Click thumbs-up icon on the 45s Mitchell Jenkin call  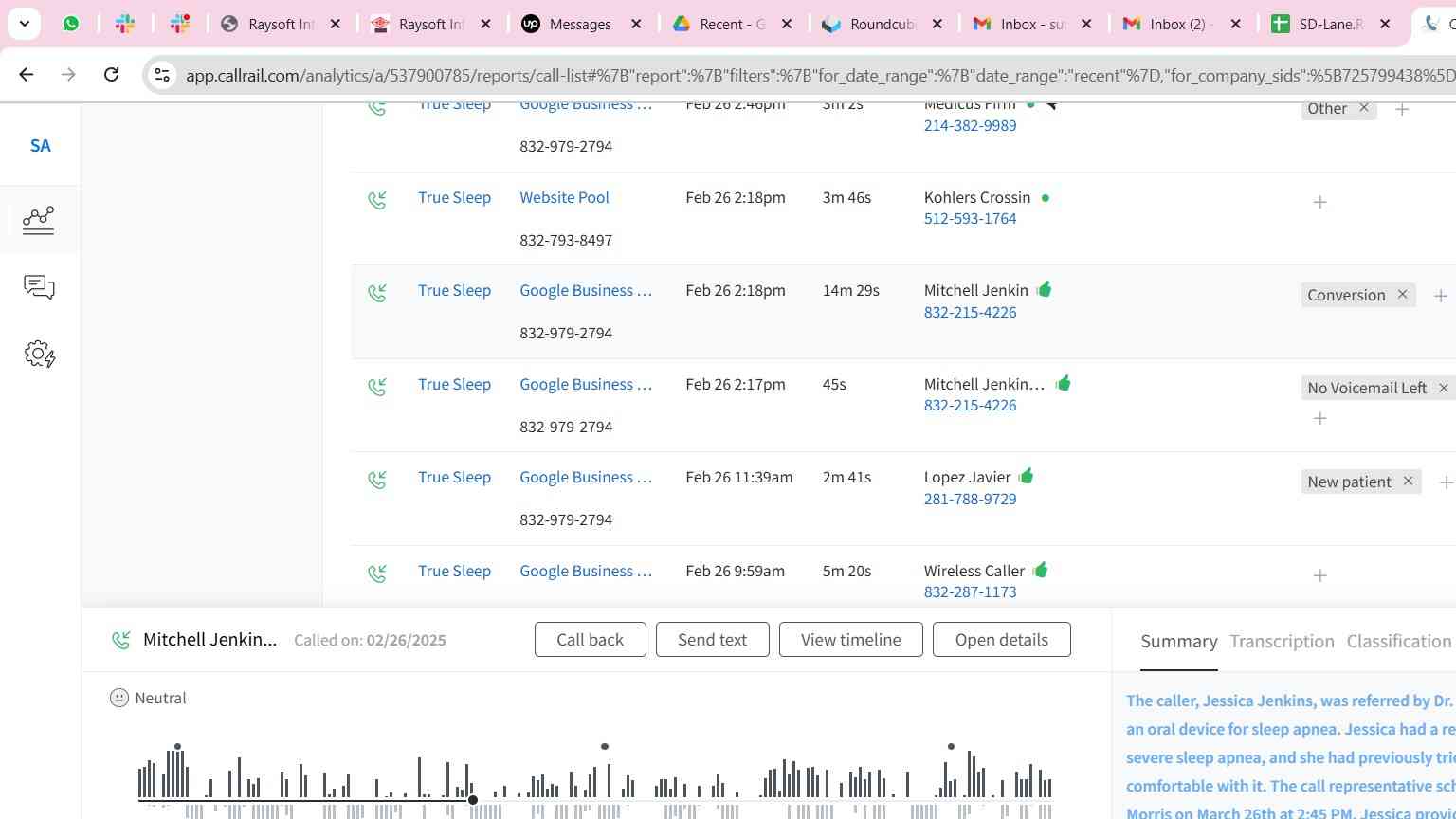1063,383
